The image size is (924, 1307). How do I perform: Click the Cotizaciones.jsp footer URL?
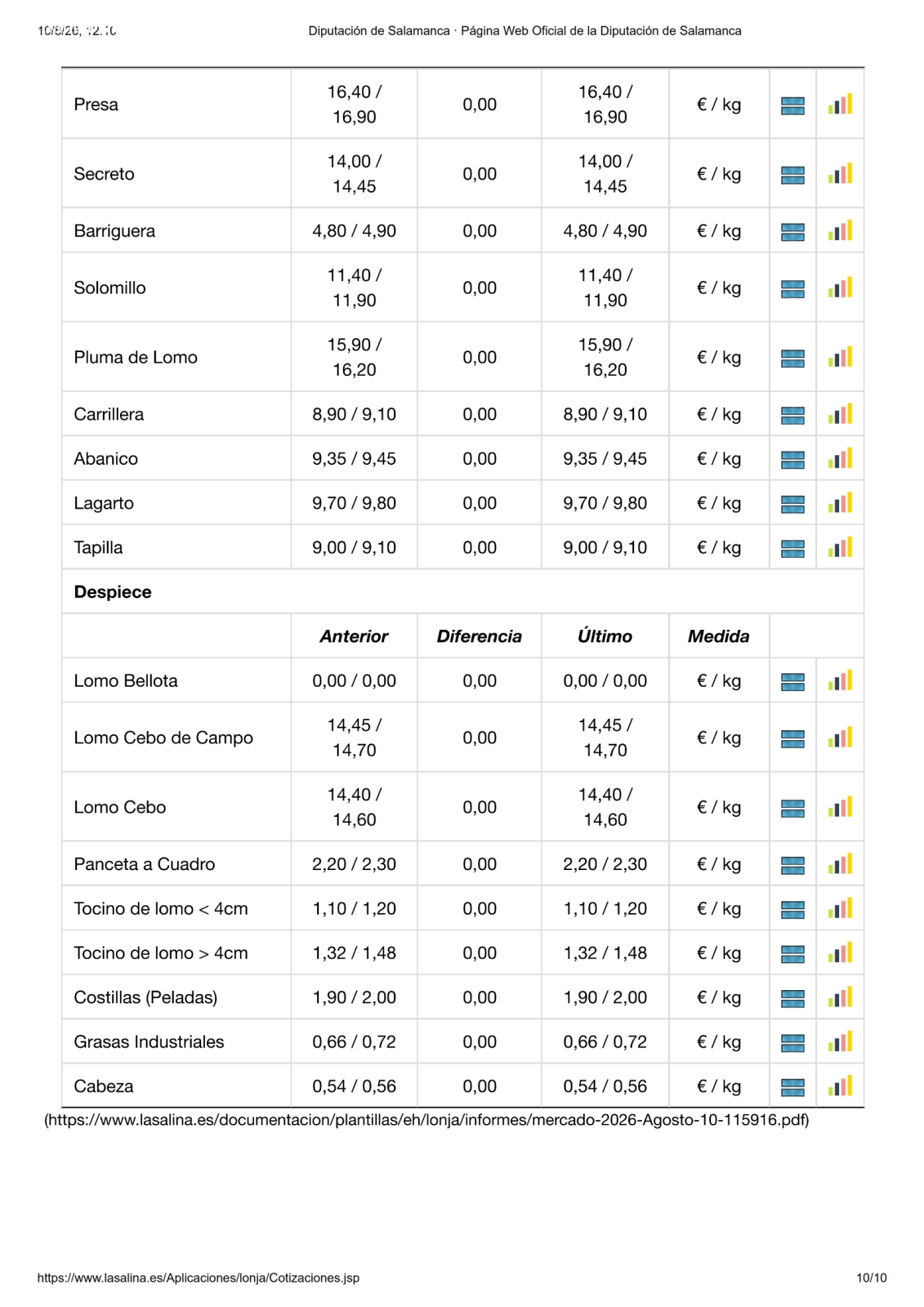click(x=199, y=1278)
